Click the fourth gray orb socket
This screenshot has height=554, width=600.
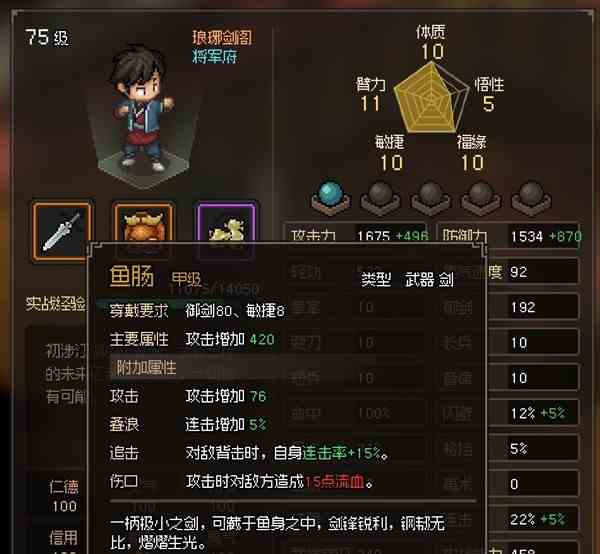[481, 198]
